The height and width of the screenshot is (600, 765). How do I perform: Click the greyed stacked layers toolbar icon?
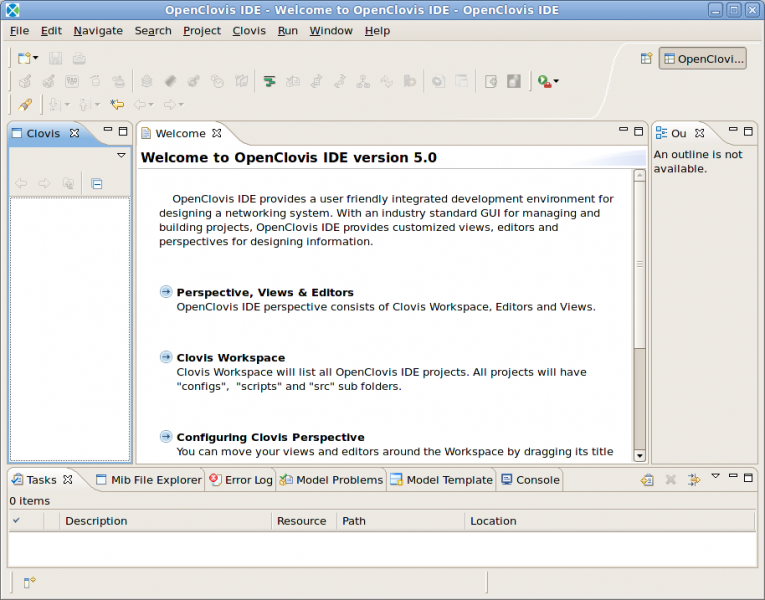(146, 81)
